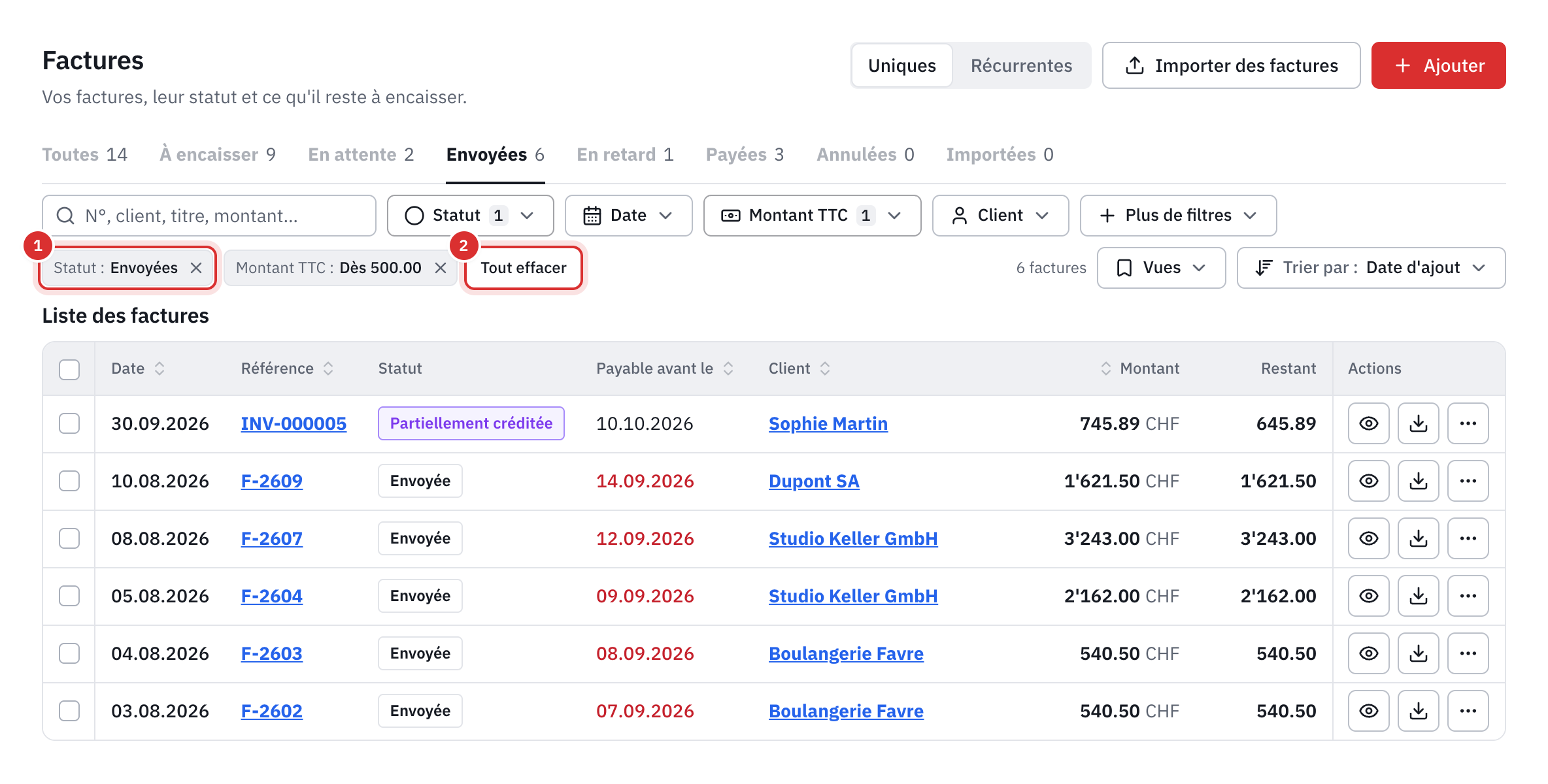Open the Vues dropdown
The height and width of the screenshot is (784, 1548).
click(x=1161, y=268)
